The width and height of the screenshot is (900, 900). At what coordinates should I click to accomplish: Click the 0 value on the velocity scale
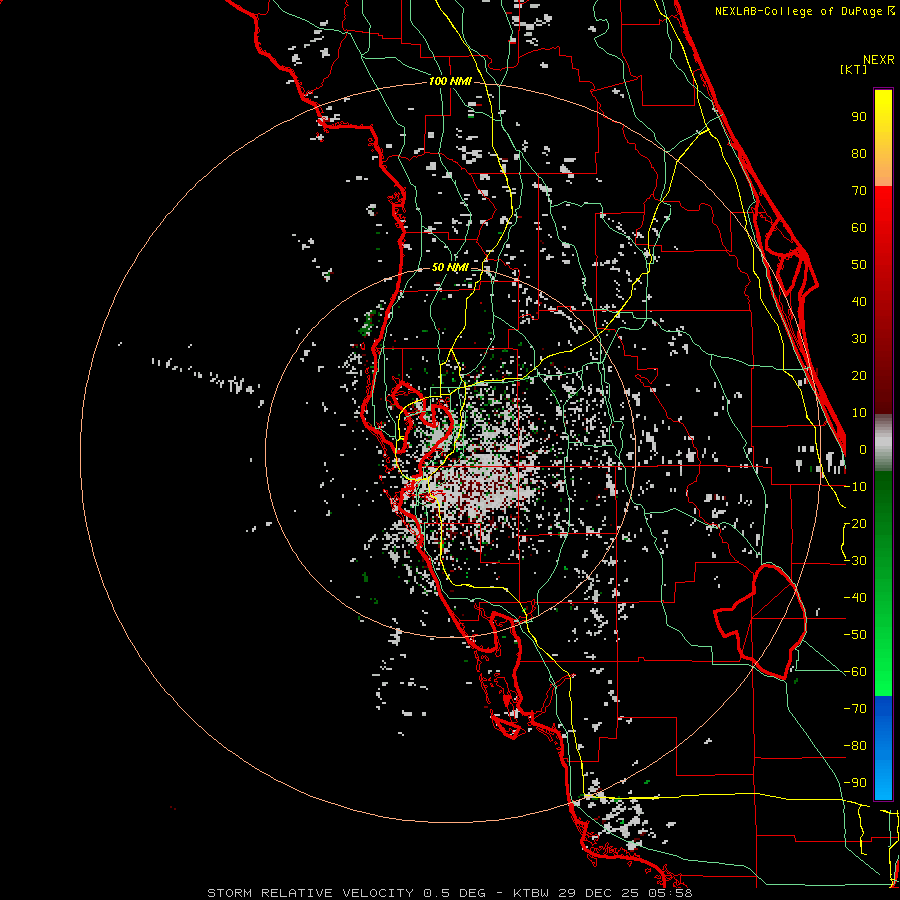(863, 450)
